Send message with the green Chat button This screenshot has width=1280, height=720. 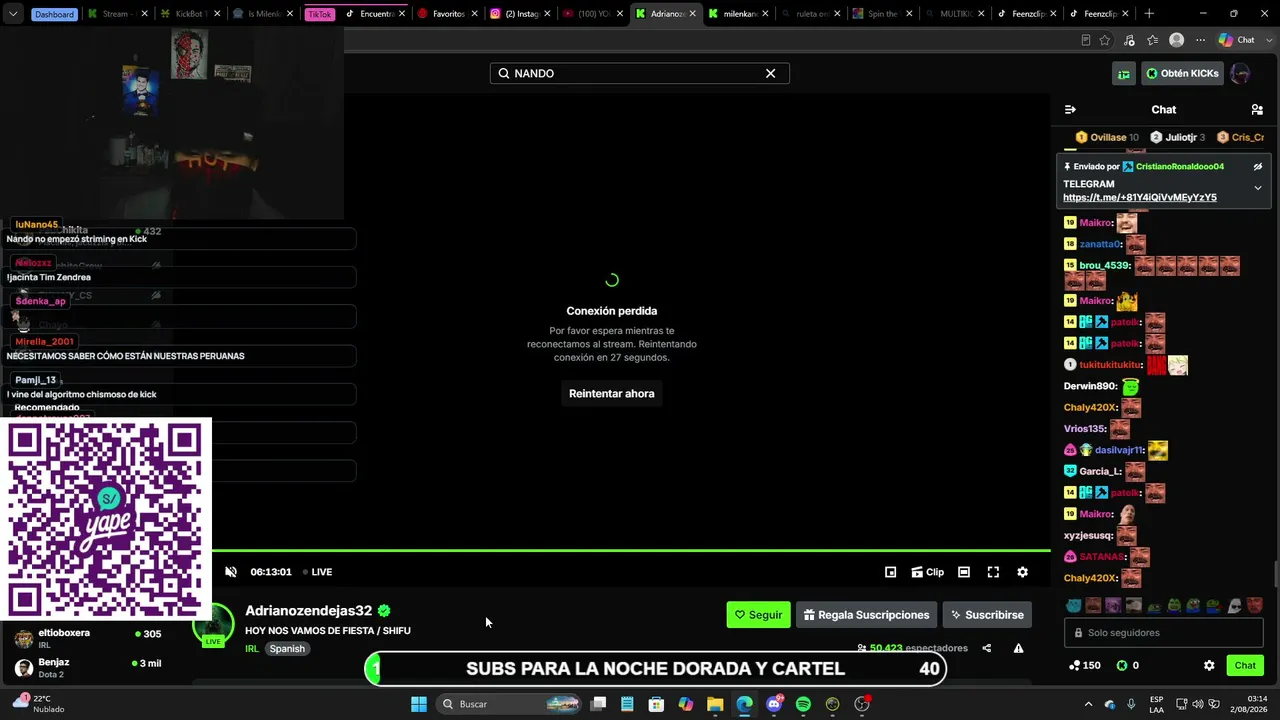1245,665
